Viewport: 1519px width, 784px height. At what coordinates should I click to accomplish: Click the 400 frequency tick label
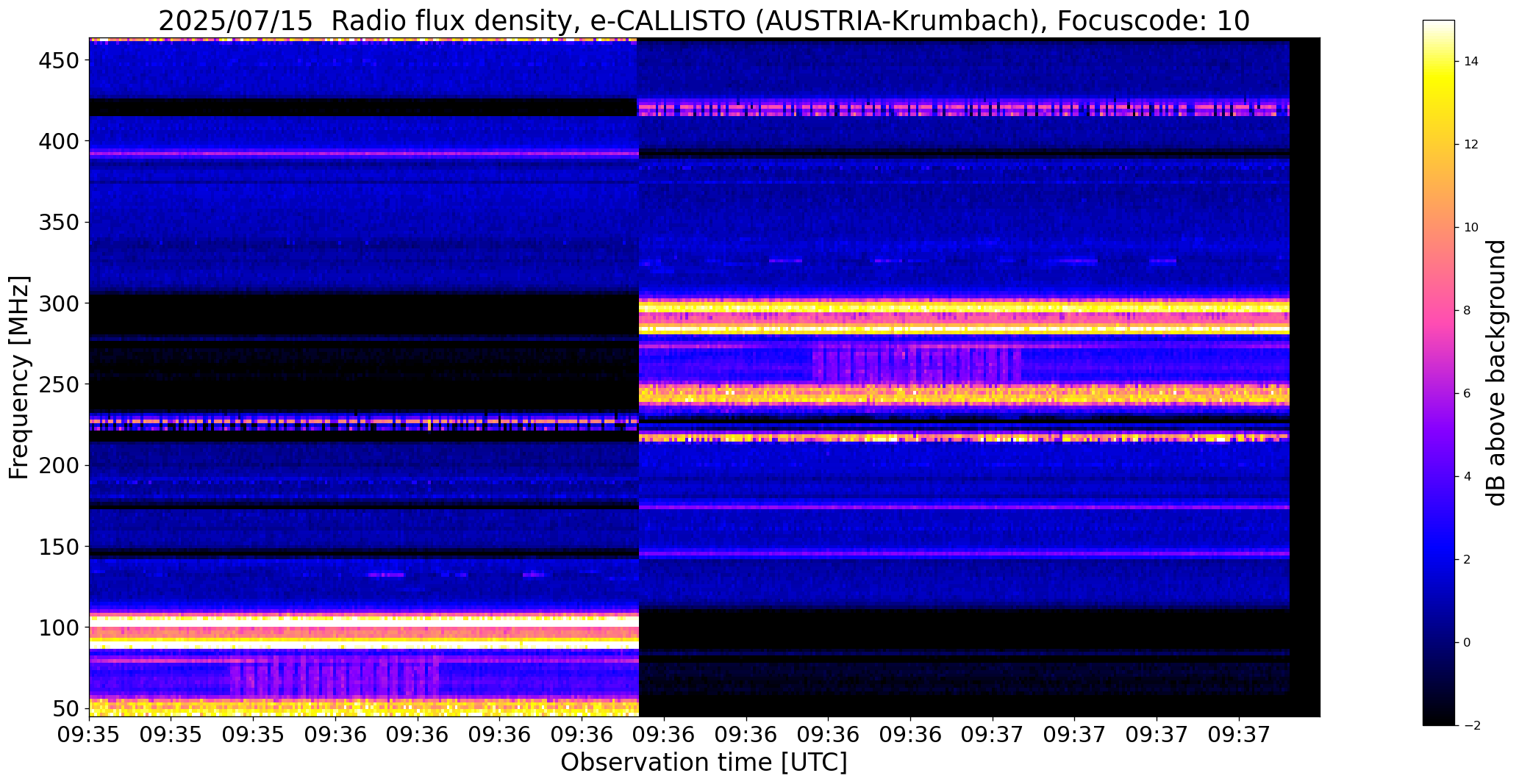tap(58, 140)
